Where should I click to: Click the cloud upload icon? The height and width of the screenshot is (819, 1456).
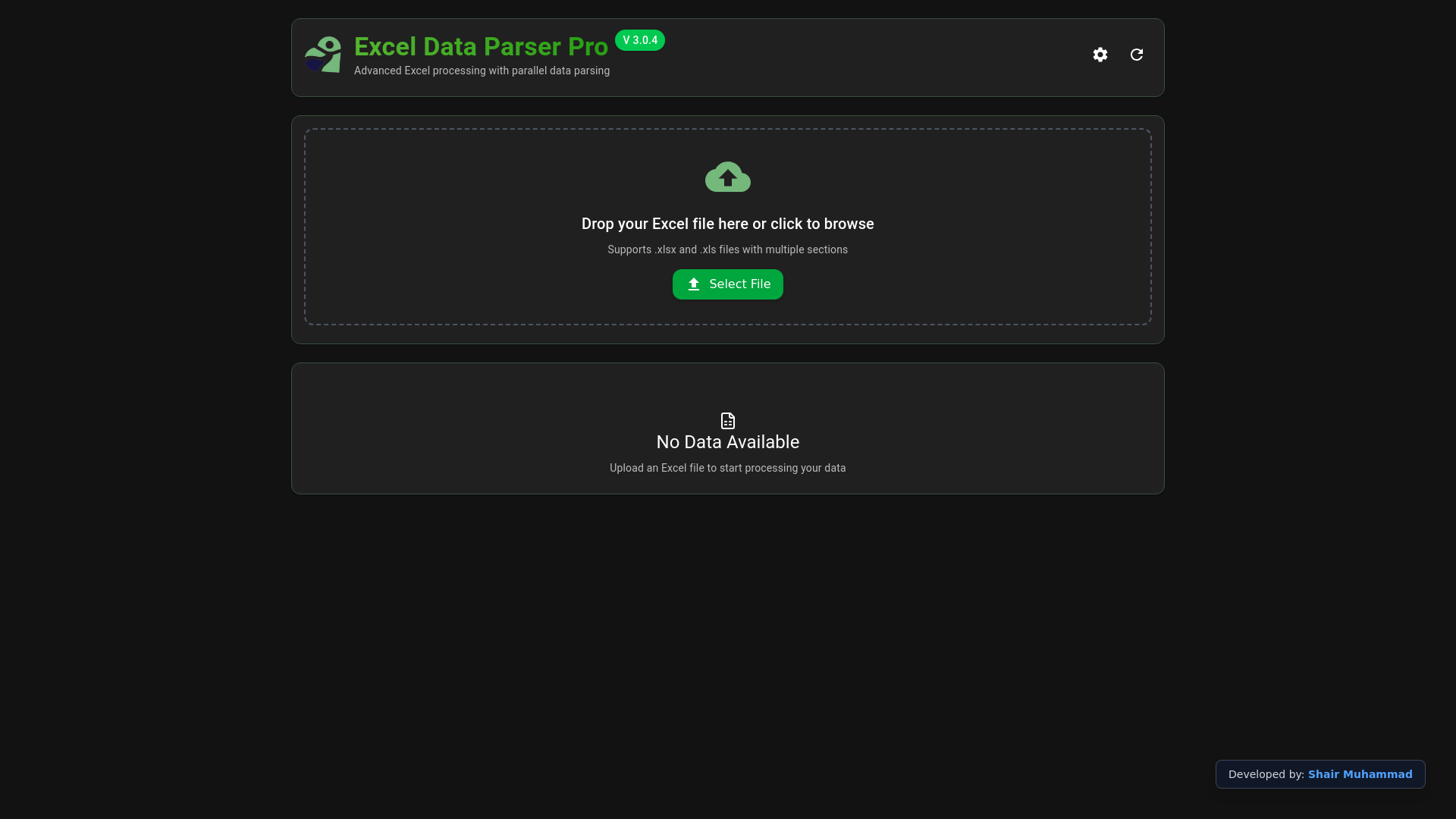[x=728, y=177]
